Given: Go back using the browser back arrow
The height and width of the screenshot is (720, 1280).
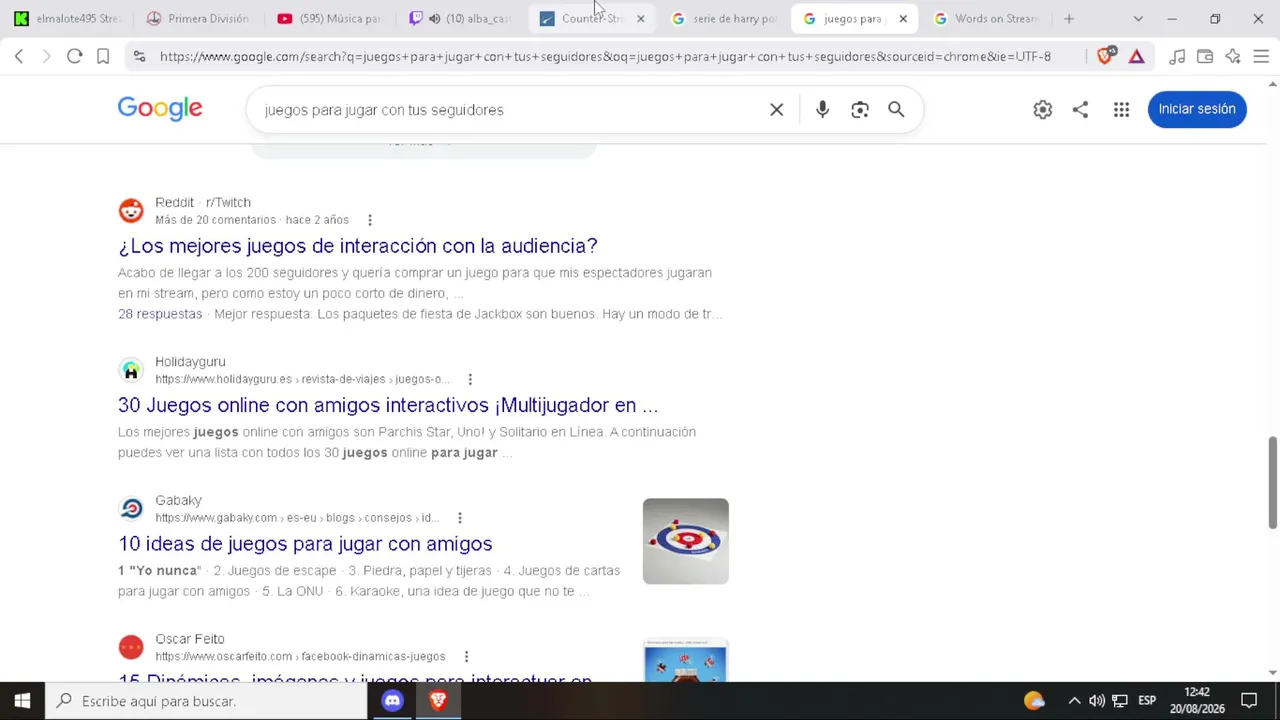Looking at the screenshot, I should click(19, 57).
